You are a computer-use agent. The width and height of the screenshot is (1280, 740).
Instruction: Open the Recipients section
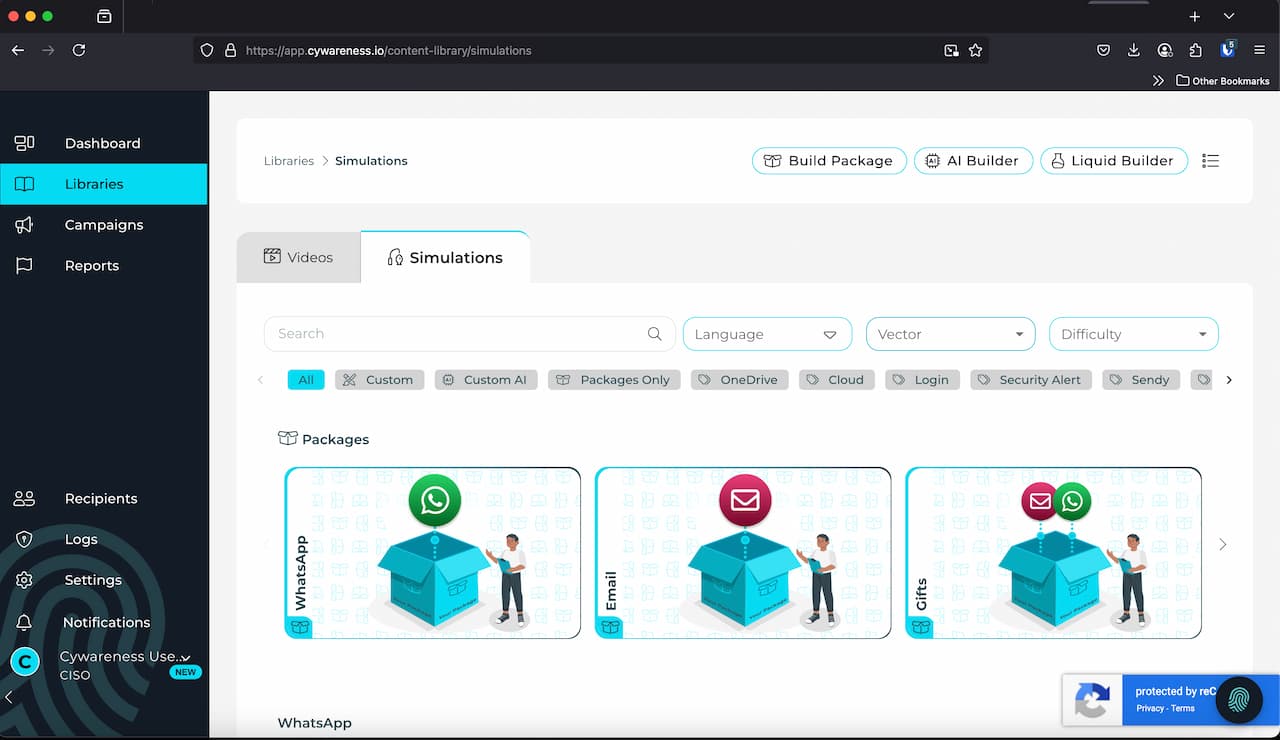(x=104, y=498)
